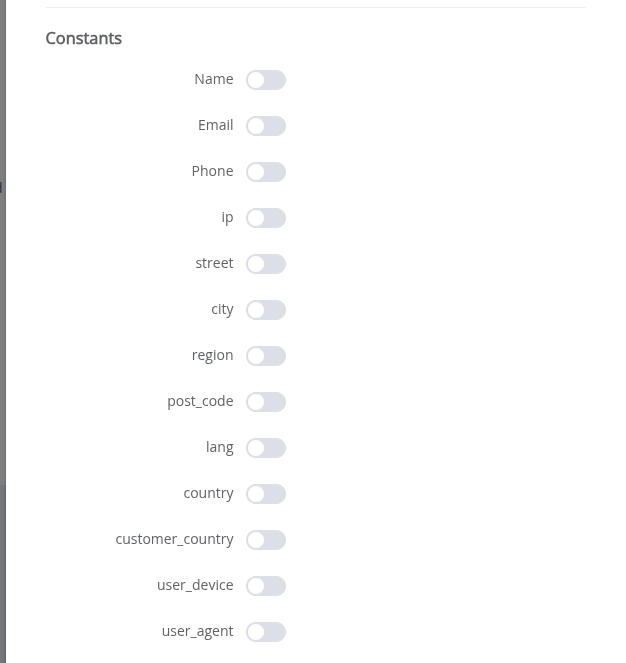The image size is (626, 663).
Task: Toggle the user_agent switch
Action: pyautogui.click(x=266, y=632)
